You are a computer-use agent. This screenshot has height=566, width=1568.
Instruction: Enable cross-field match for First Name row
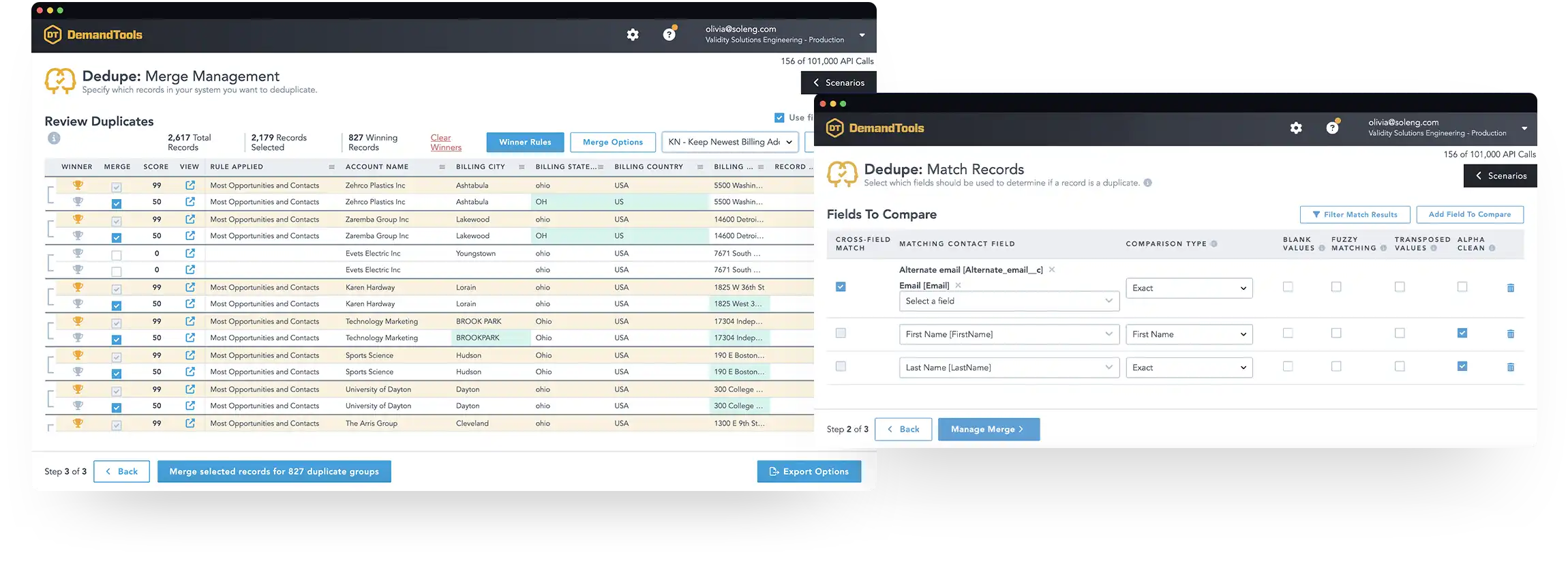[x=841, y=333]
